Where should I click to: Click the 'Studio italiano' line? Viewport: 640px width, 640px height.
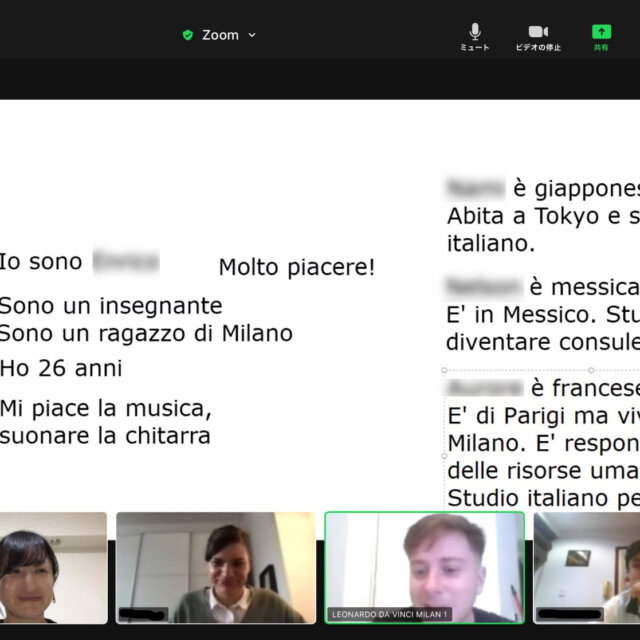click(x=544, y=498)
